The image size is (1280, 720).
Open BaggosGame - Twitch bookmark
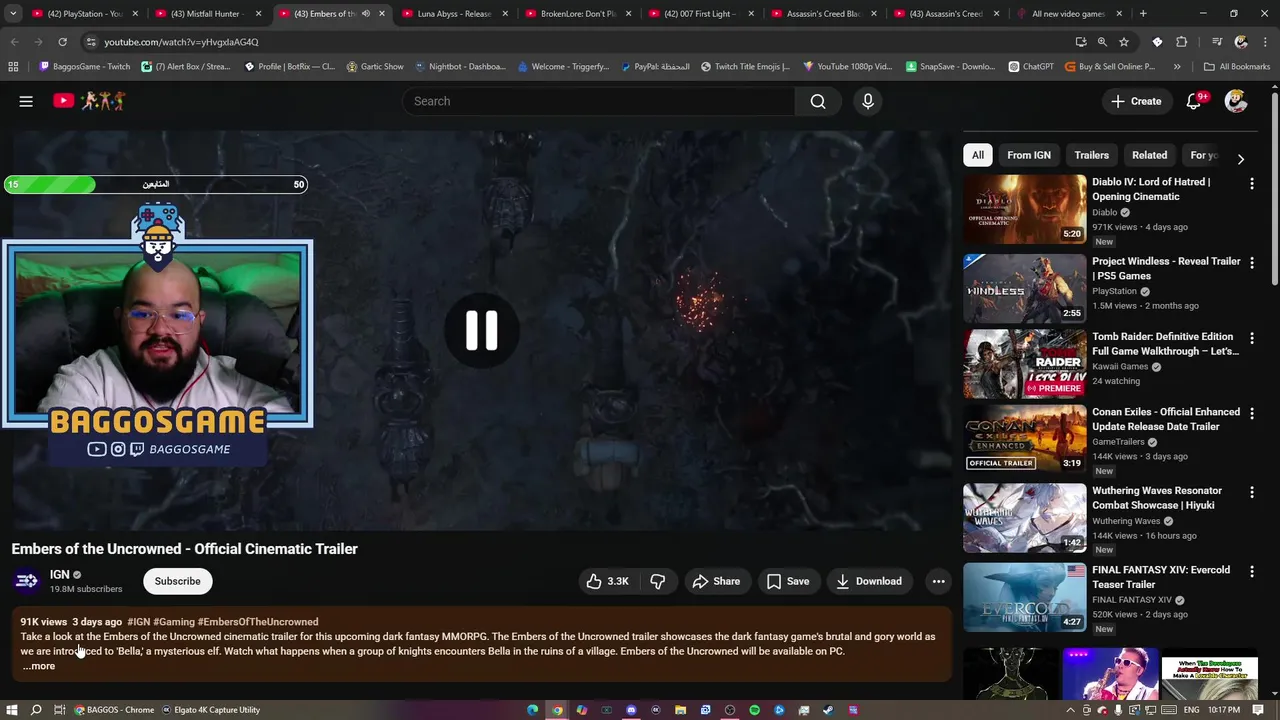point(84,67)
